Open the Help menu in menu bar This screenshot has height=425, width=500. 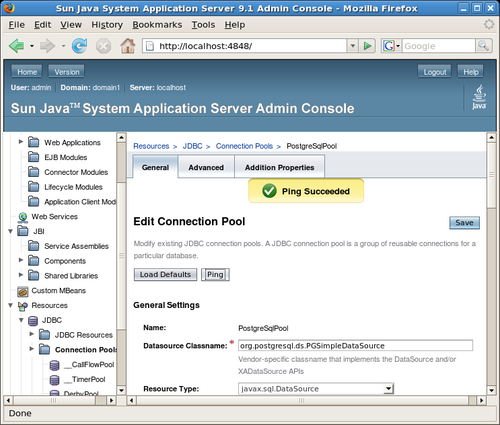click(235, 25)
